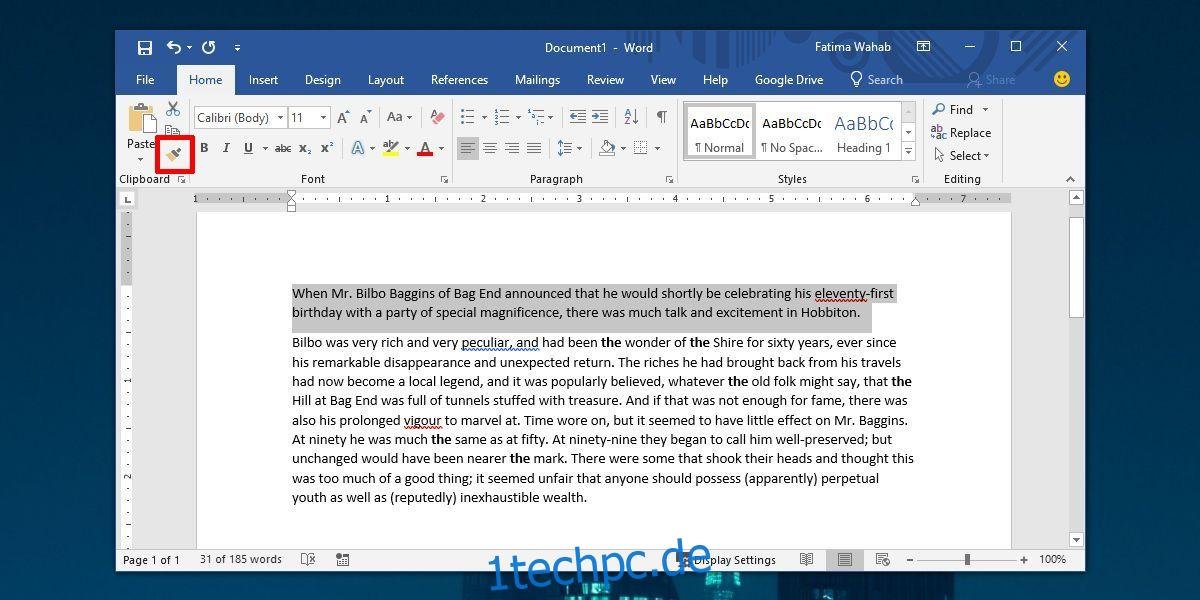Toggle Show/Hide paragraph marks
Viewport: 1200px width, 600px height.
tap(661, 117)
